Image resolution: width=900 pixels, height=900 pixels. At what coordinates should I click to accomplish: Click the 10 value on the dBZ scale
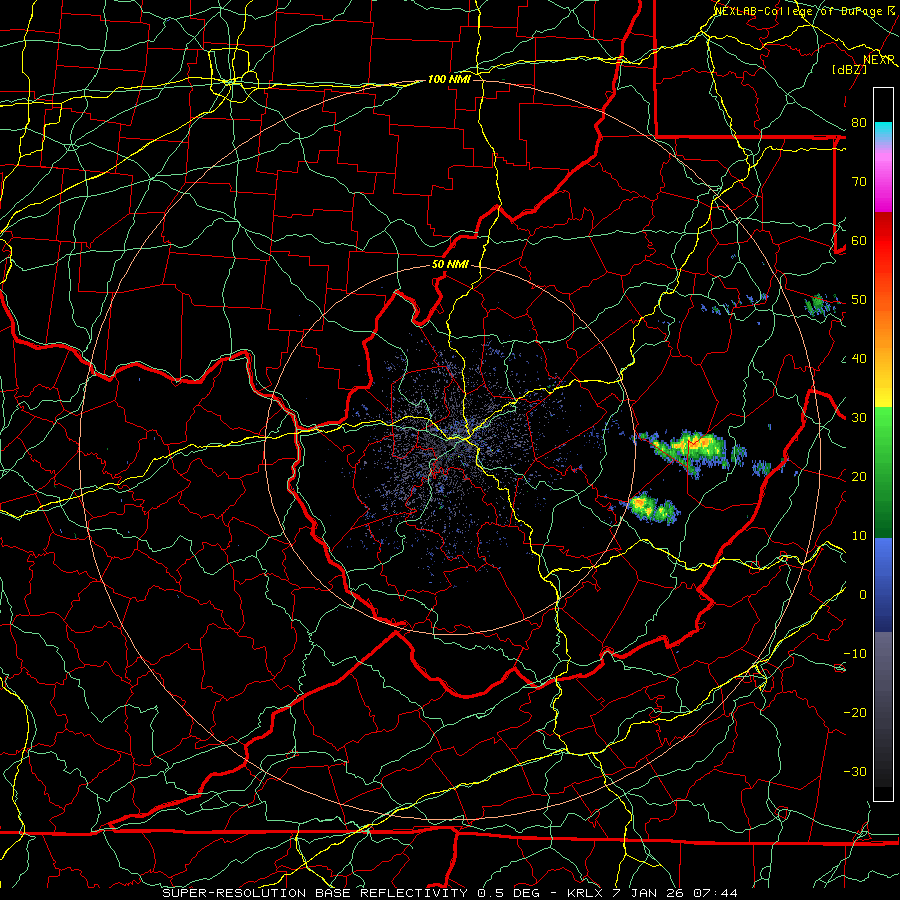859,536
